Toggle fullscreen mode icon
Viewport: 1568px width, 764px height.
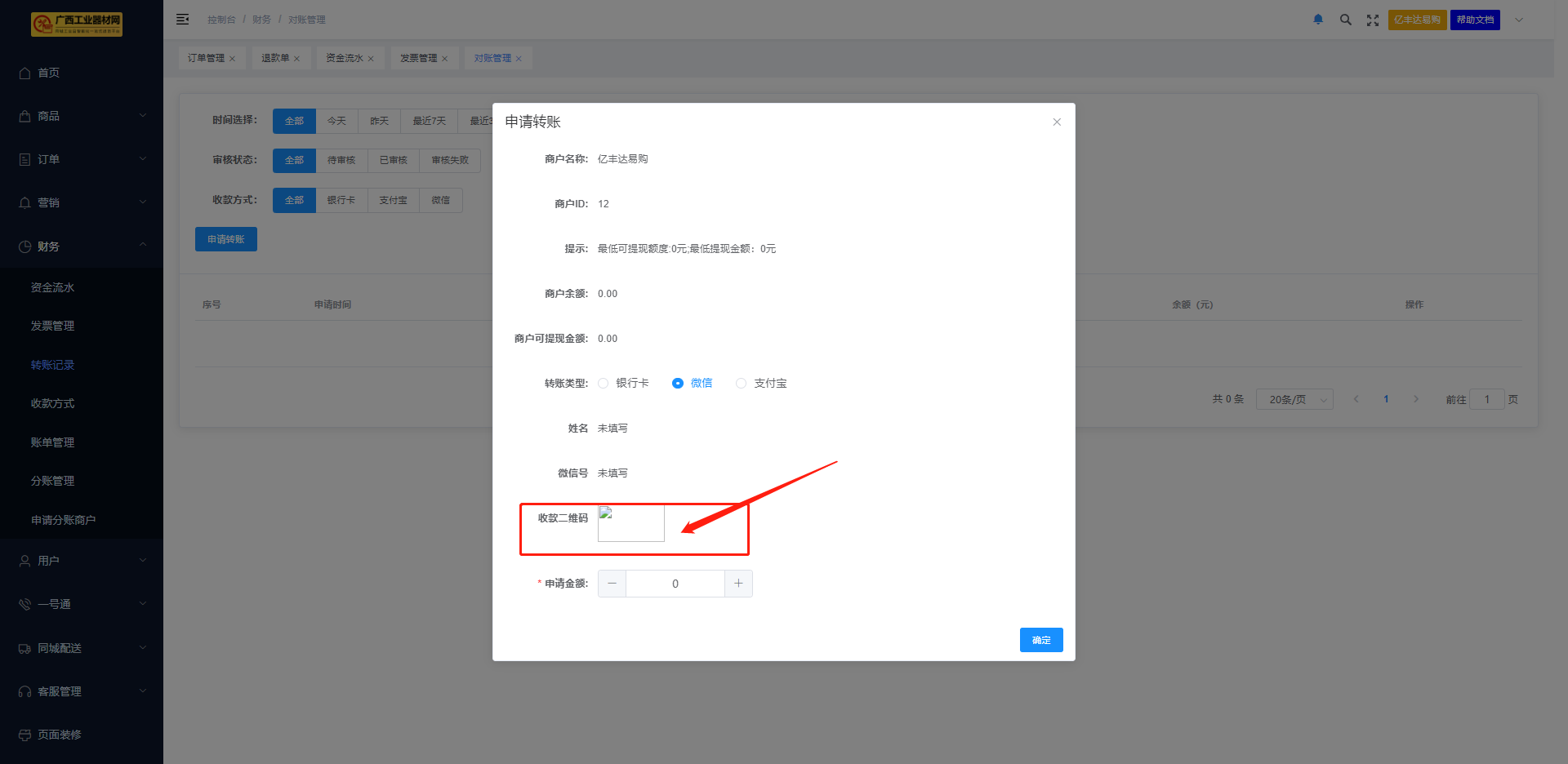click(x=1373, y=20)
